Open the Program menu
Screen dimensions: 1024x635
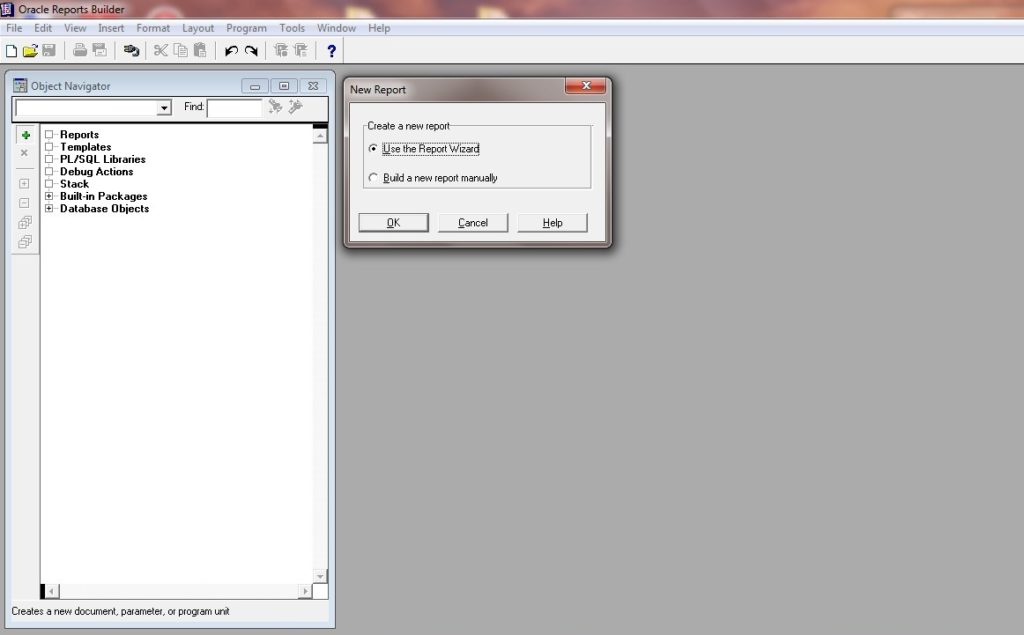click(x=246, y=28)
